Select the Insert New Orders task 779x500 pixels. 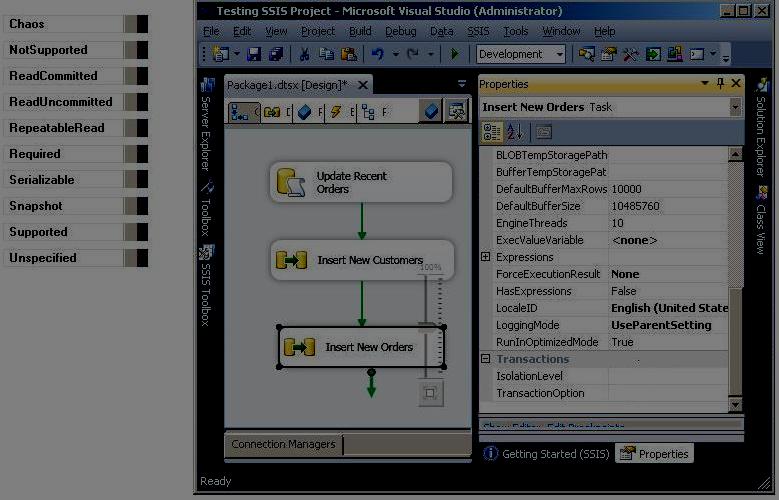pos(361,347)
